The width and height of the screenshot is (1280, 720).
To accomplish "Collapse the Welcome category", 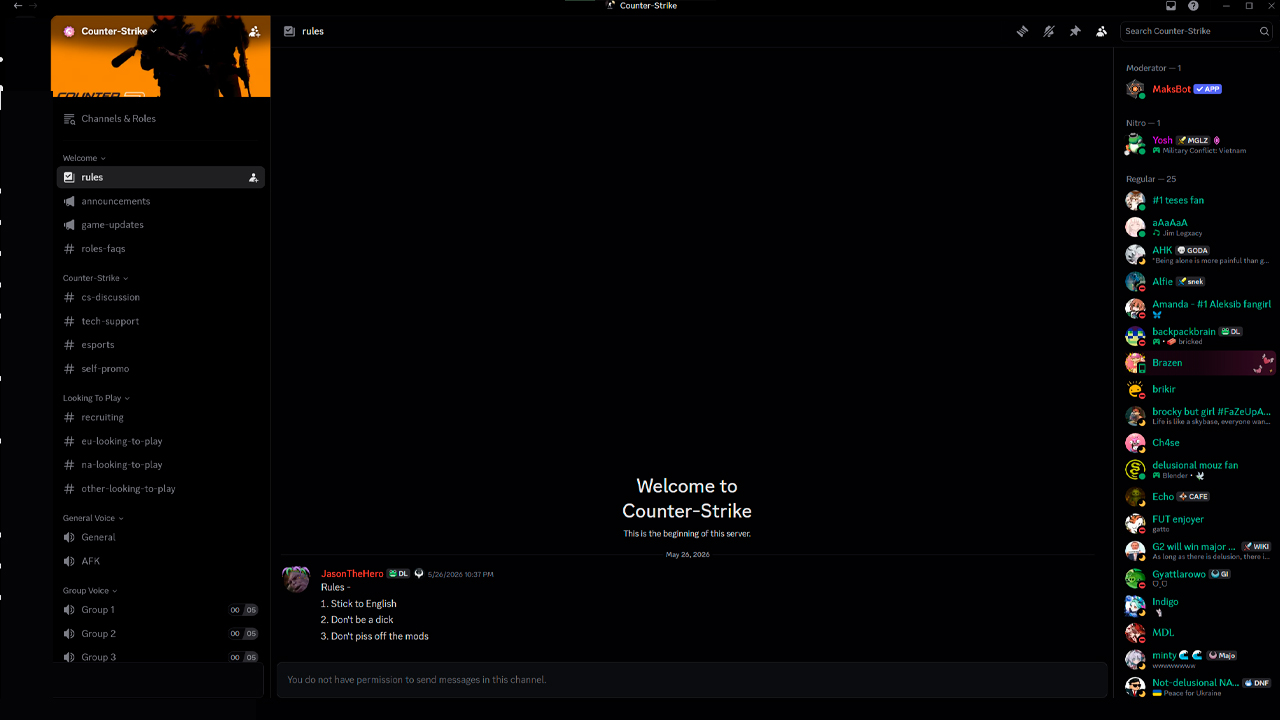I will (x=84, y=158).
